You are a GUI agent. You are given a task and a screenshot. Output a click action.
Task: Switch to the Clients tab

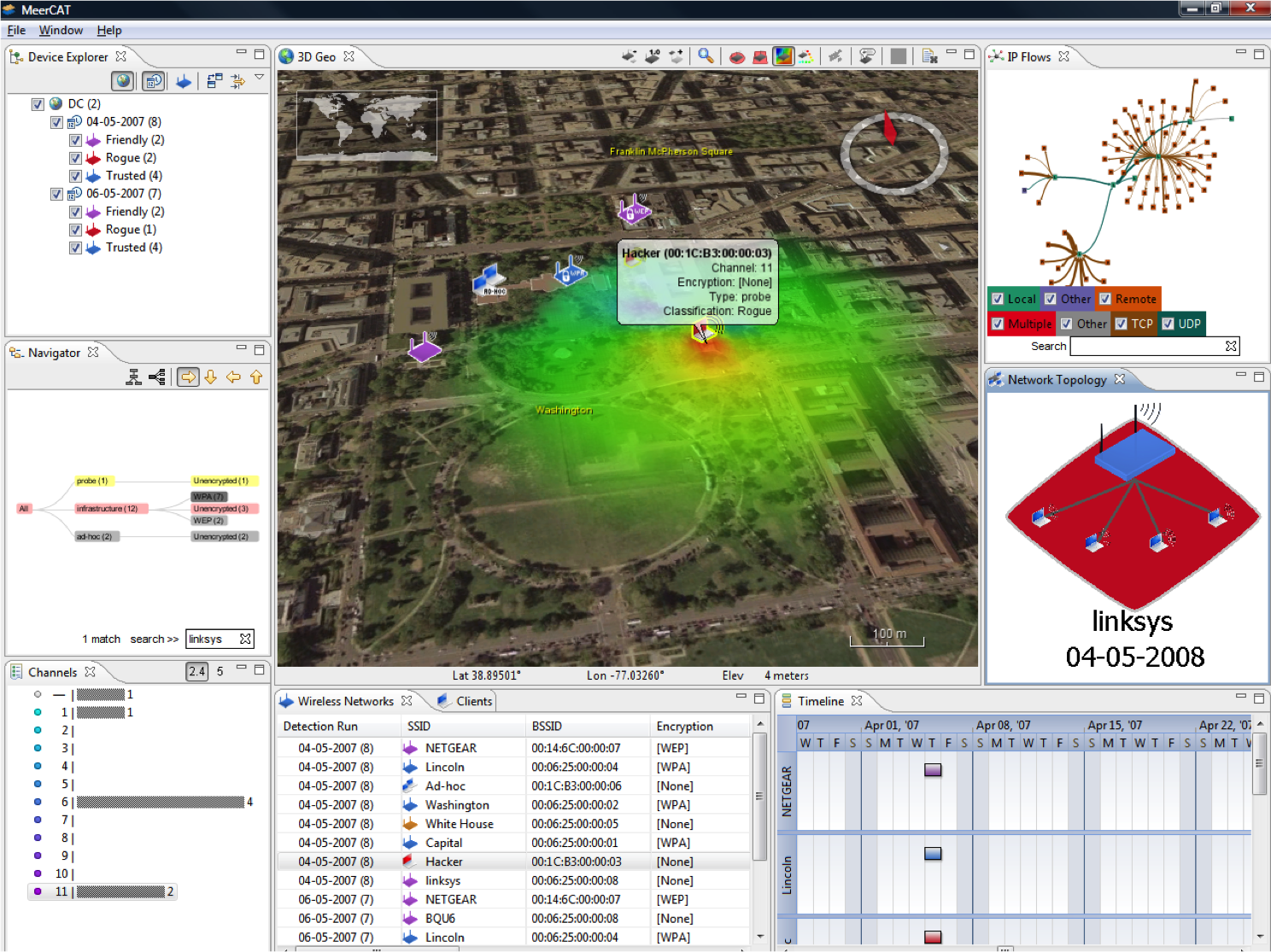473,701
